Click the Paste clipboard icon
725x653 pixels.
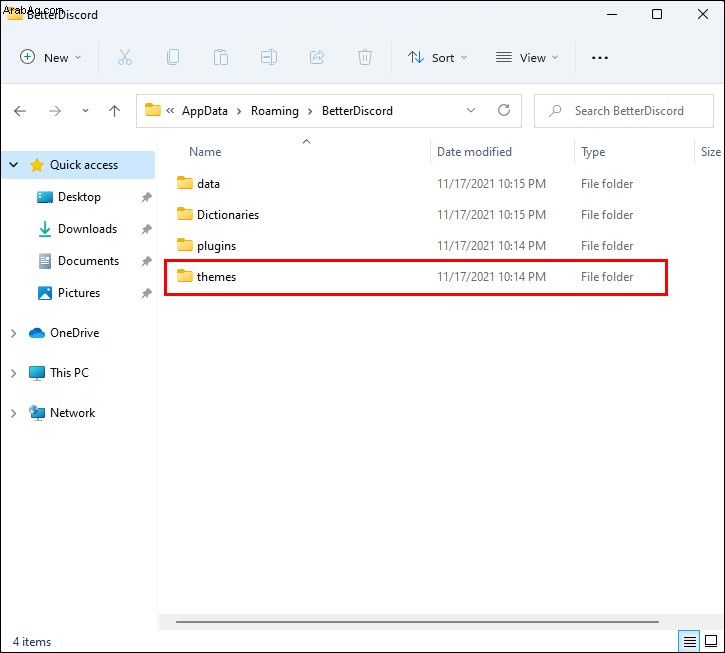tap(221, 57)
